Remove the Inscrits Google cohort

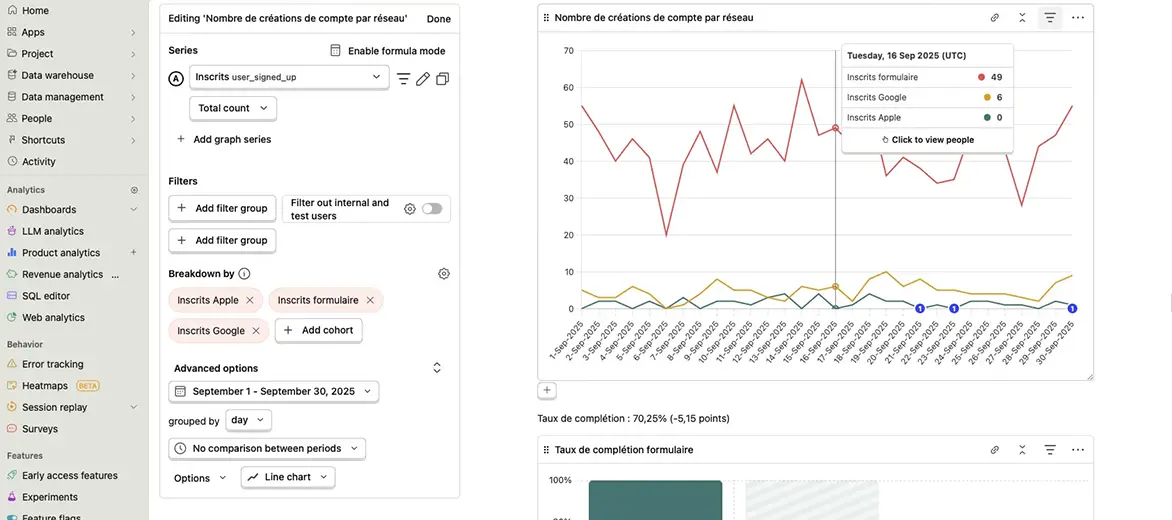tap(256, 331)
